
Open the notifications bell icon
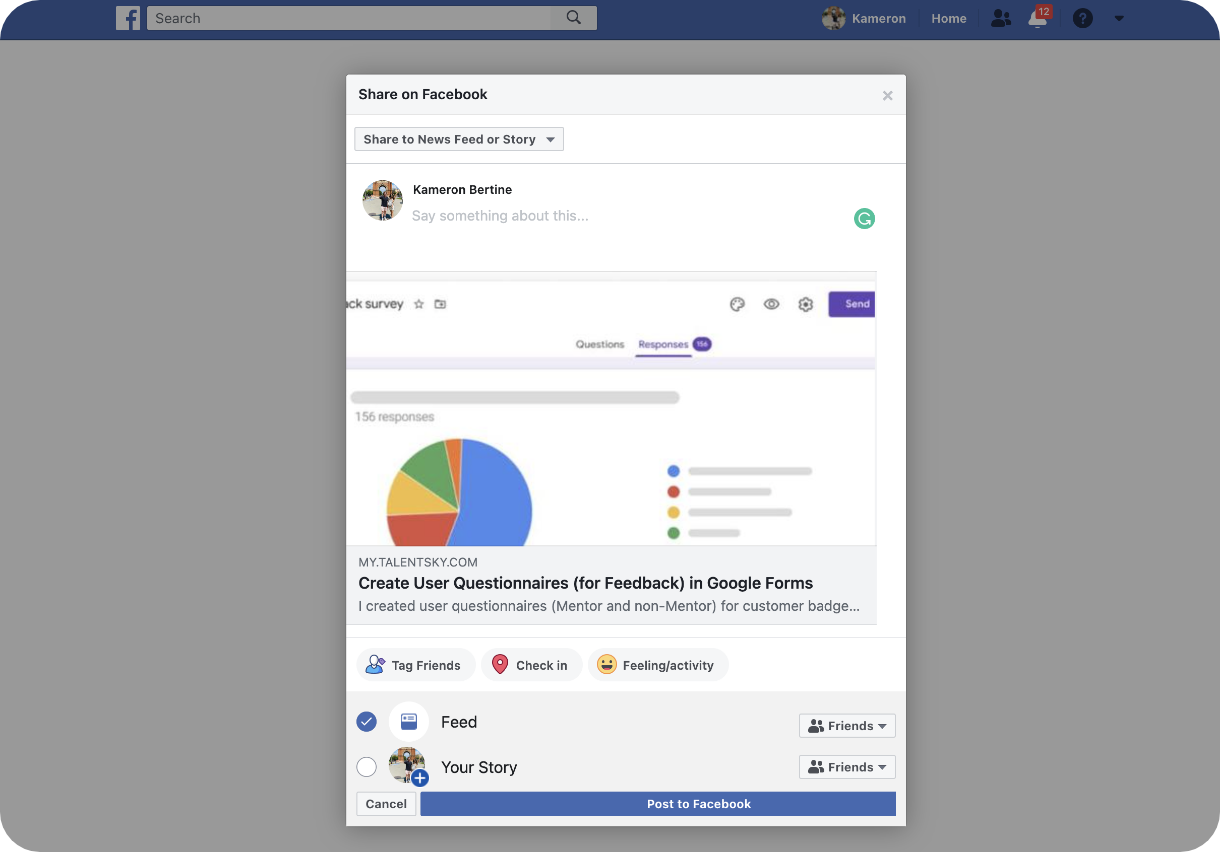coord(1038,18)
